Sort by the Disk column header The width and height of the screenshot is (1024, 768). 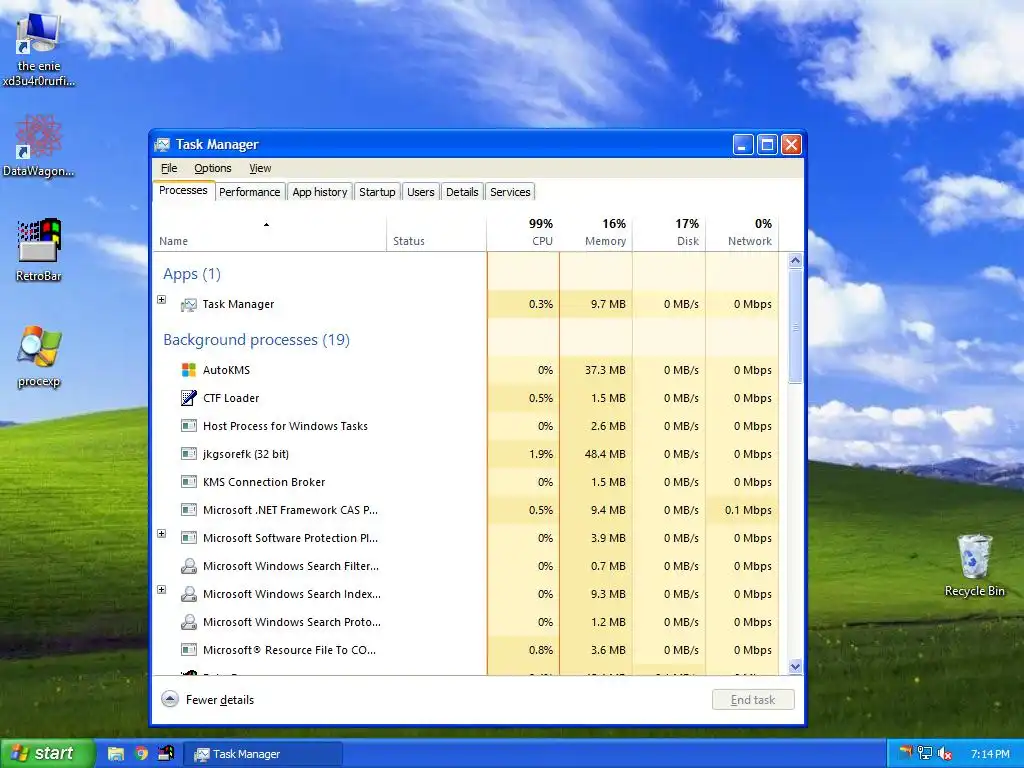click(x=669, y=232)
